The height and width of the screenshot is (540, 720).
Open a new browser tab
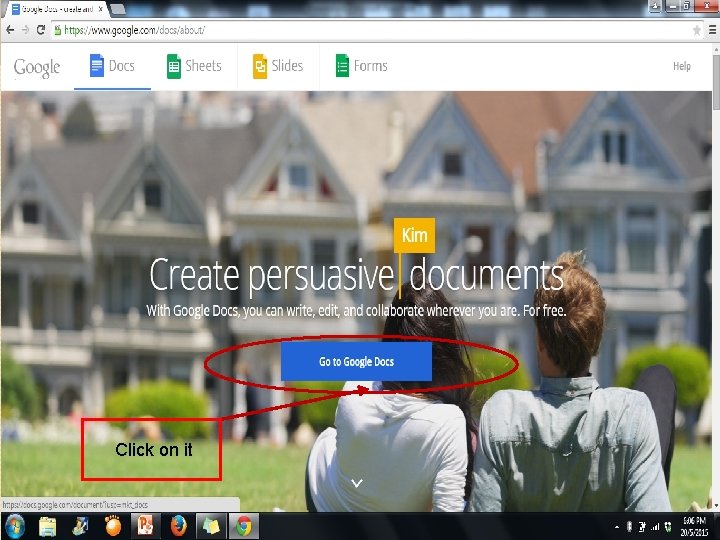(x=118, y=9)
